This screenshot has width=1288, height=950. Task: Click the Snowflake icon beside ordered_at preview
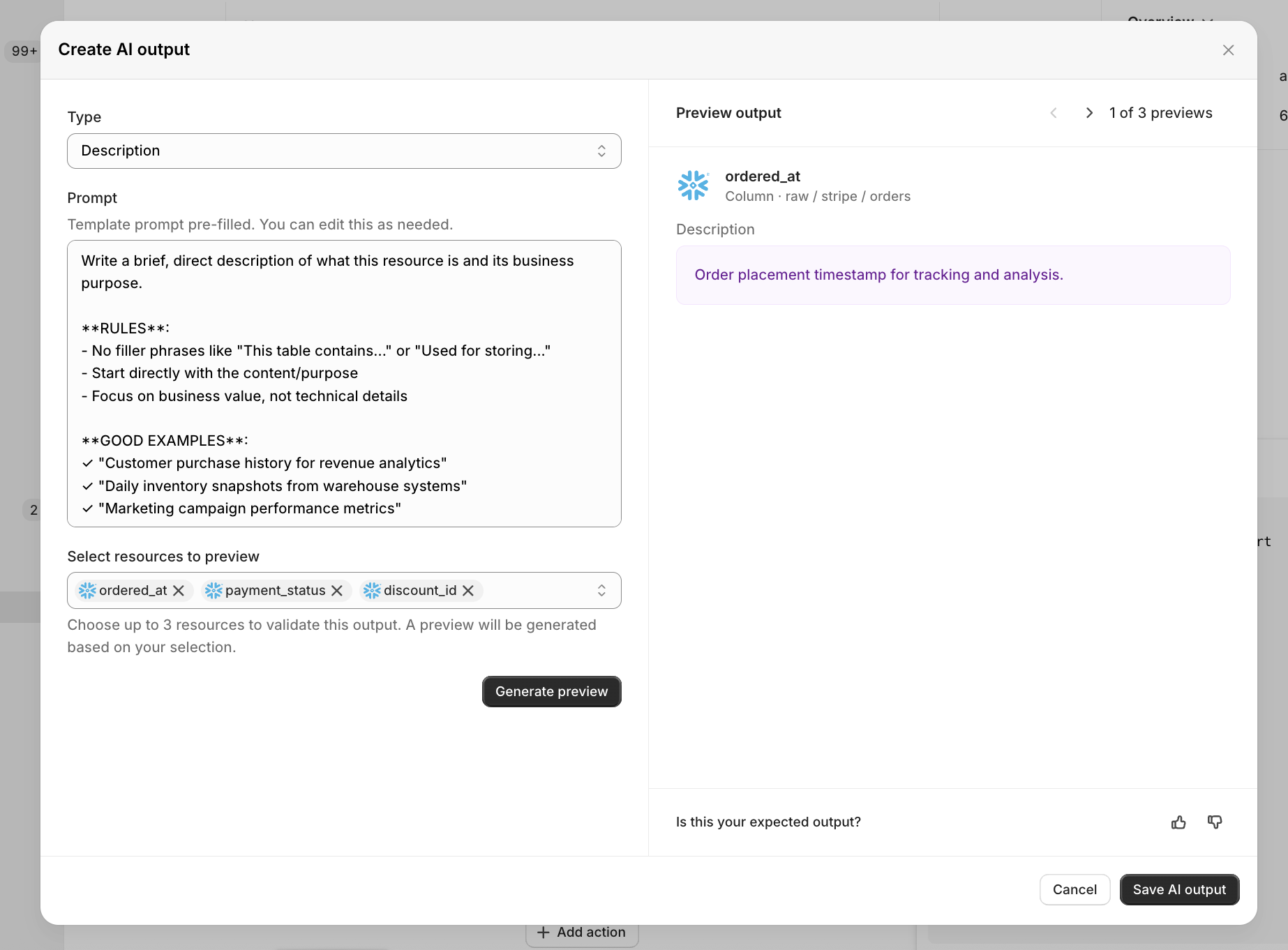tap(693, 186)
